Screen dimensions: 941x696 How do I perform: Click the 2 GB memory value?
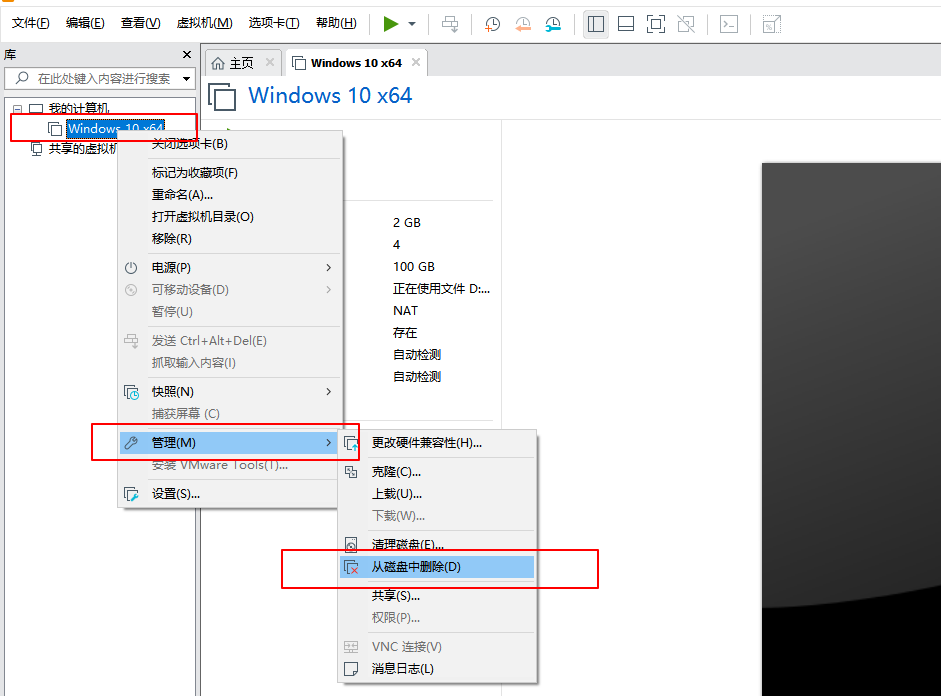click(407, 223)
